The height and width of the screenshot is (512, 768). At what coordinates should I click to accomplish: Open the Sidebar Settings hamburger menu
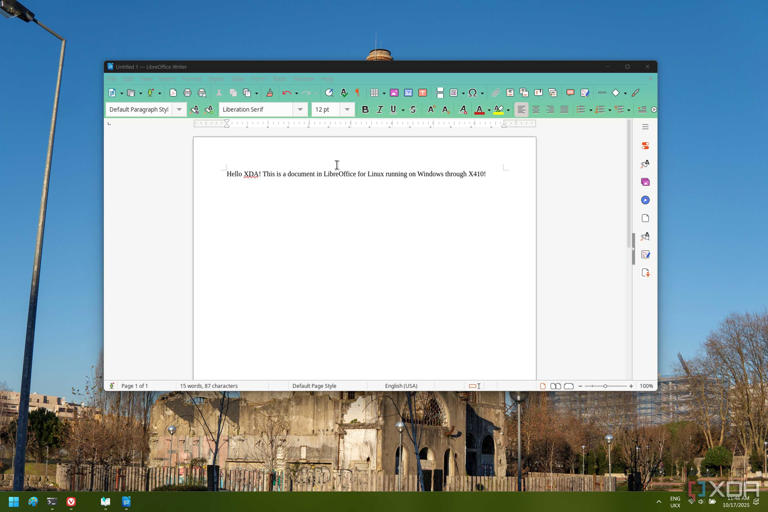(x=645, y=127)
